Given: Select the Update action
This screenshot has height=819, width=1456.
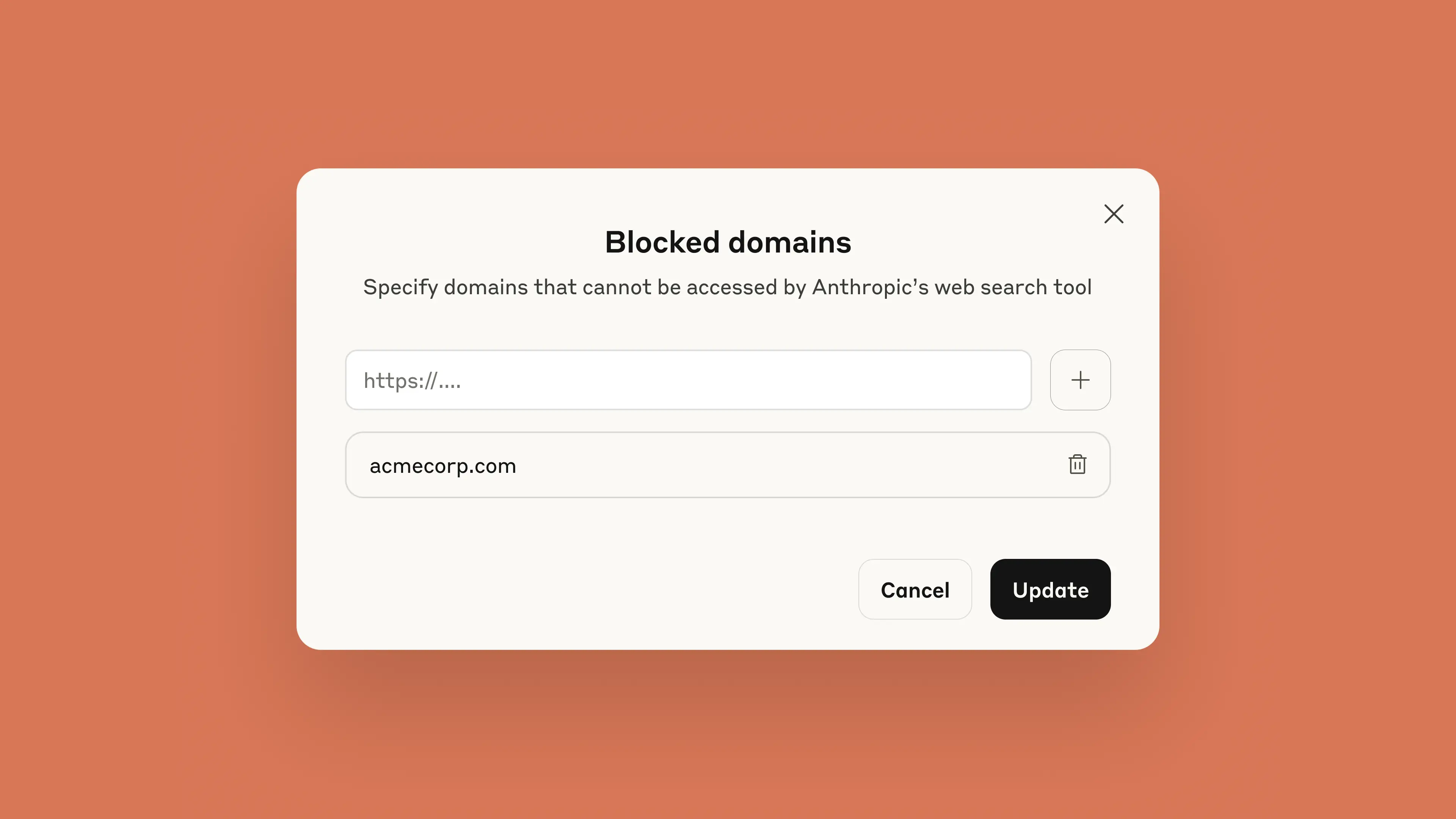Looking at the screenshot, I should tap(1050, 589).
